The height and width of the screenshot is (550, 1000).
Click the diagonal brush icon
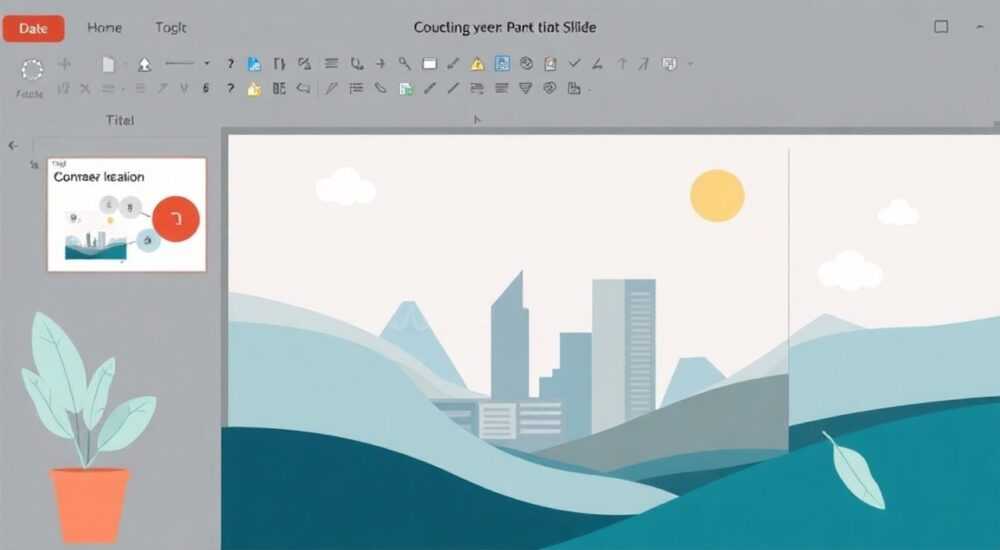point(453,63)
